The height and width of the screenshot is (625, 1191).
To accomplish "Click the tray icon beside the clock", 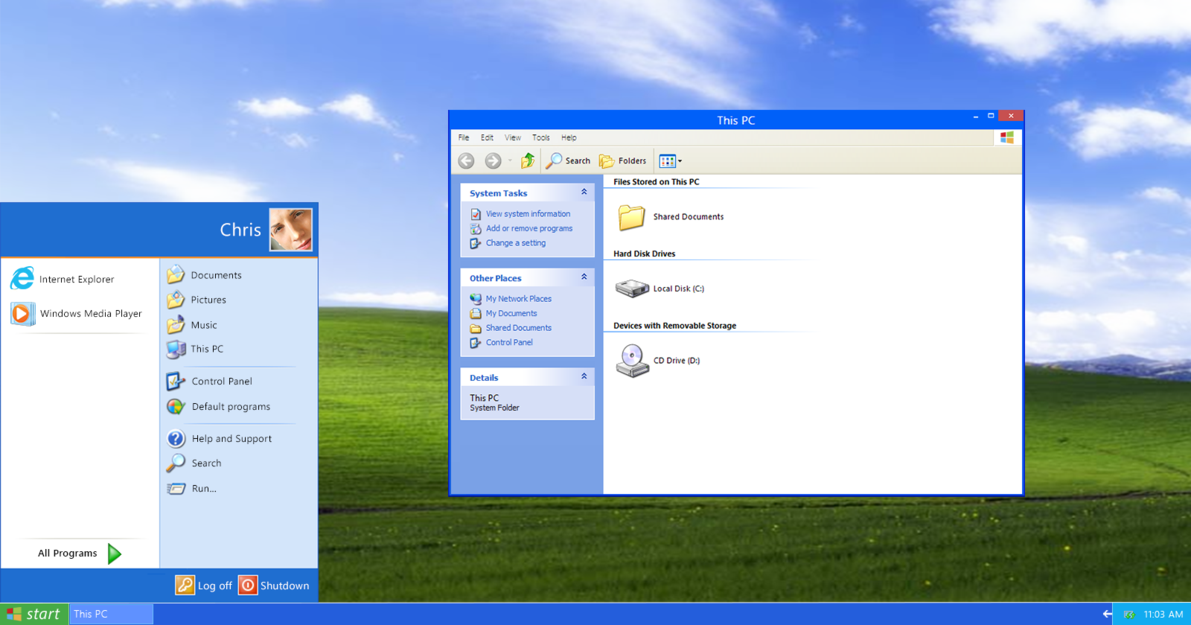I will click(x=1129, y=614).
